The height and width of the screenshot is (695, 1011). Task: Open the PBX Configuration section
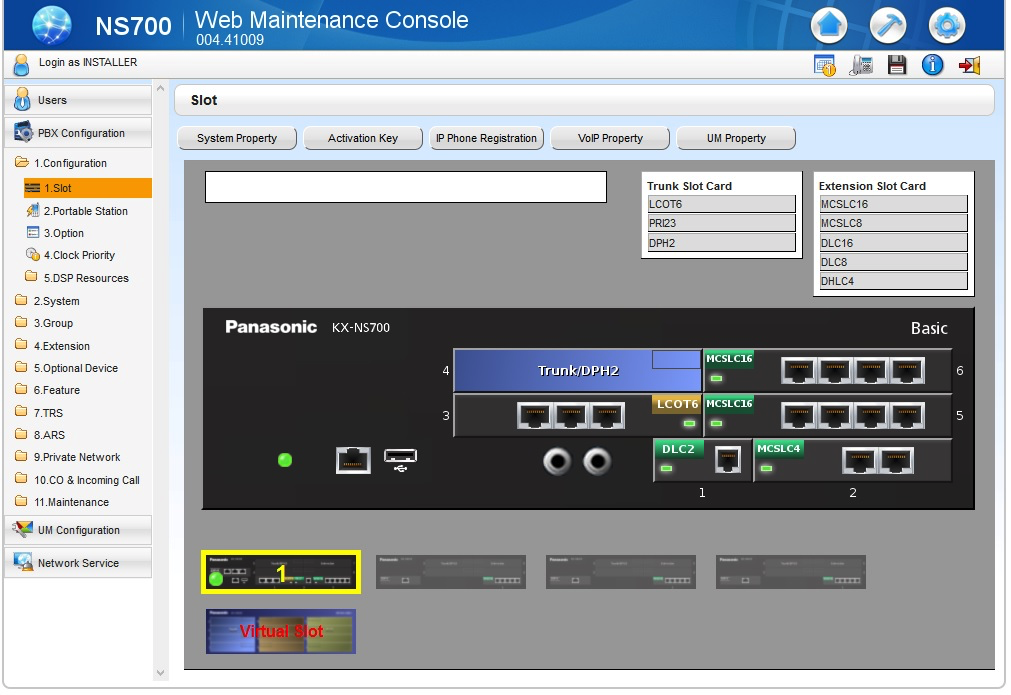78,133
